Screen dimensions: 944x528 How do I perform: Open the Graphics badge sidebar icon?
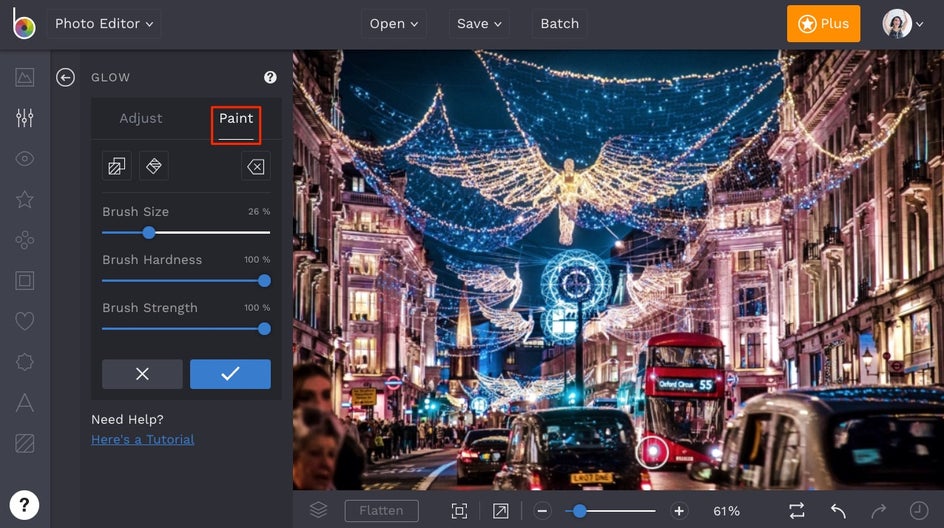point(25,362)
